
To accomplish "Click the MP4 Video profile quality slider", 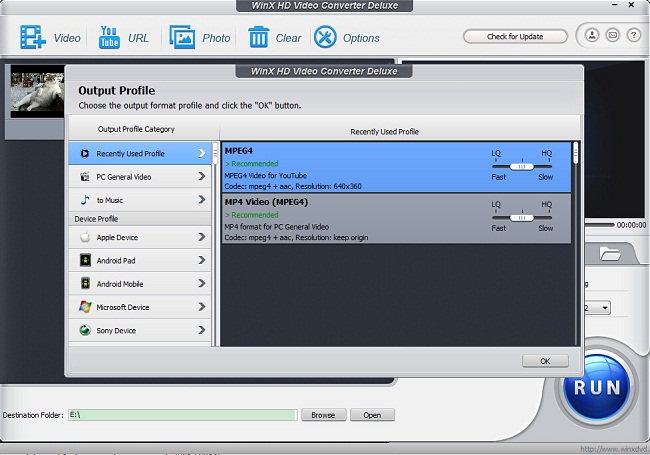I will click(x=522, y=218).
